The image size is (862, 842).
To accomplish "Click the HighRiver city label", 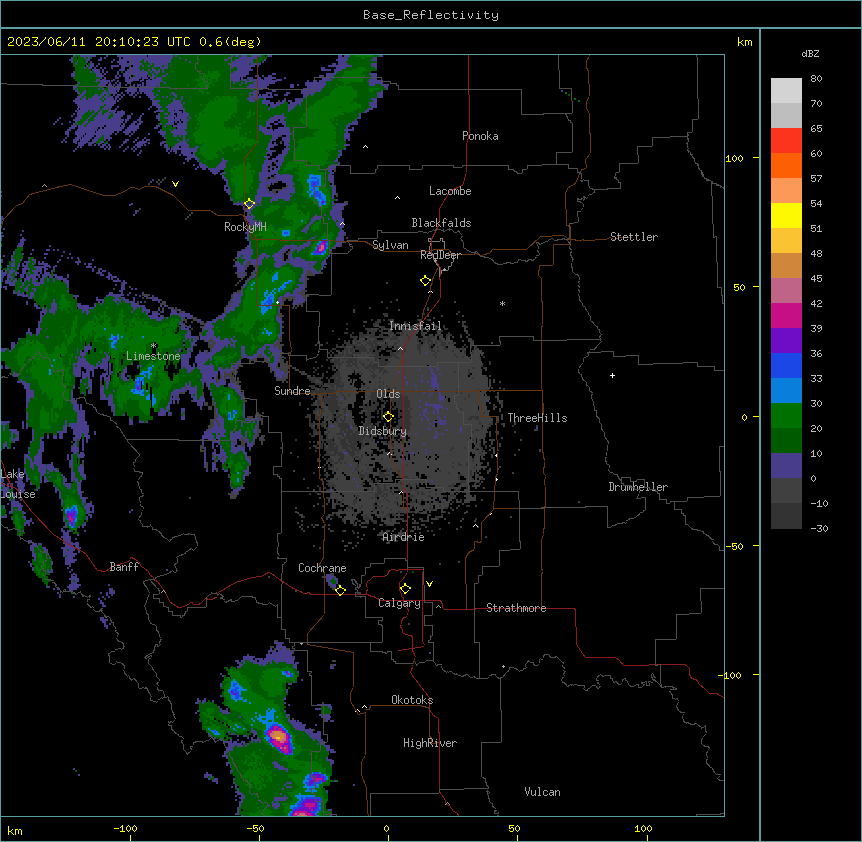I will [430, 743].
